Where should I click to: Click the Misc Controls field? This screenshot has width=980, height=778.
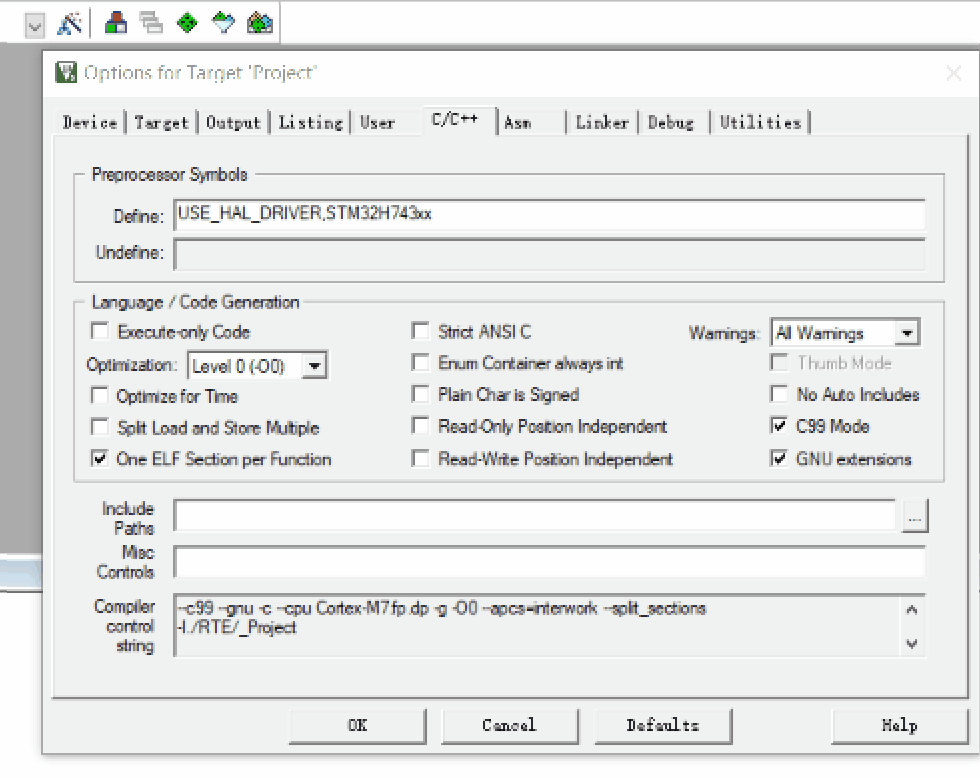click(549, 562)
